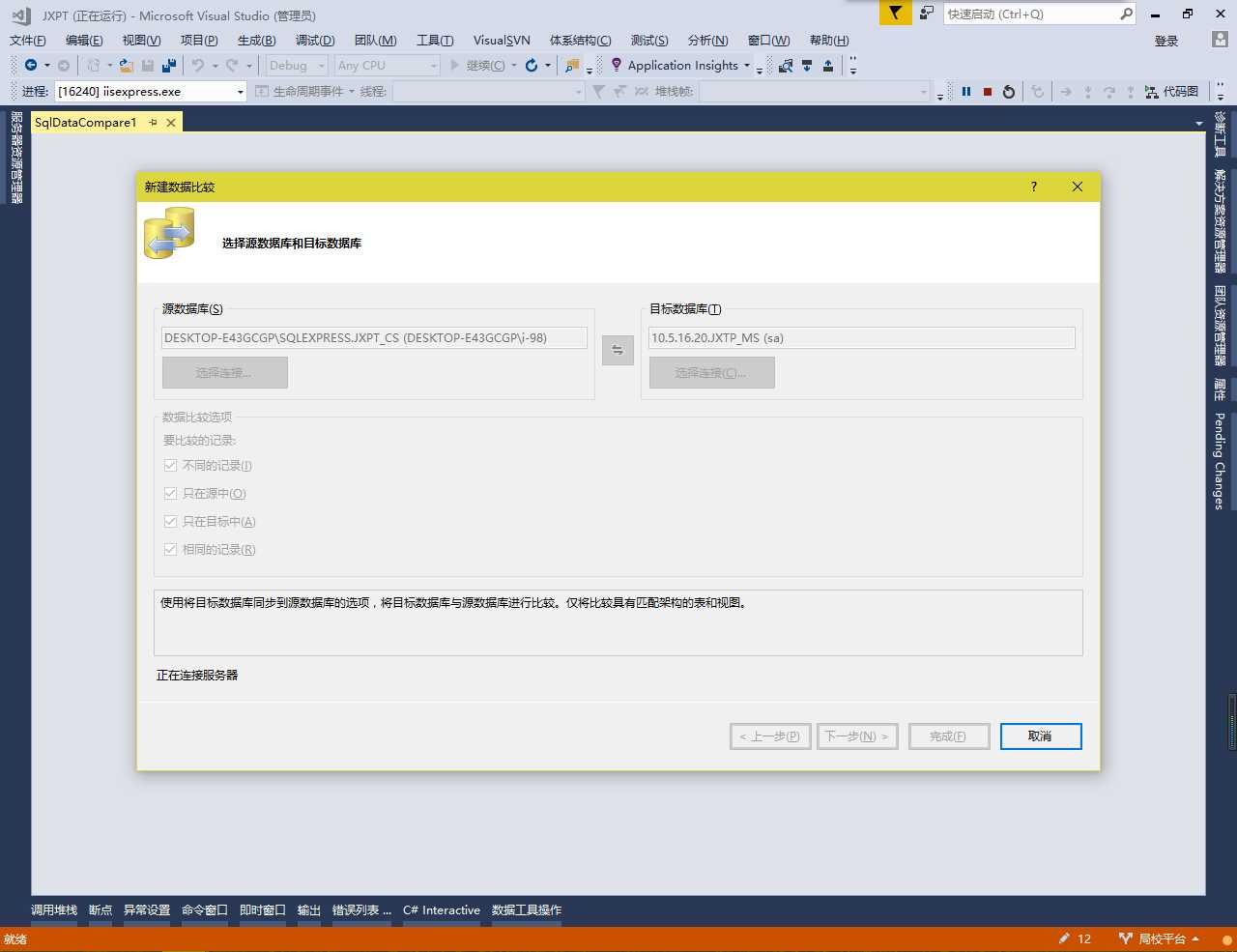Click the help question mark in dialog
Viewport: 1237px width, 952px height.
(x=1034, y=187)
